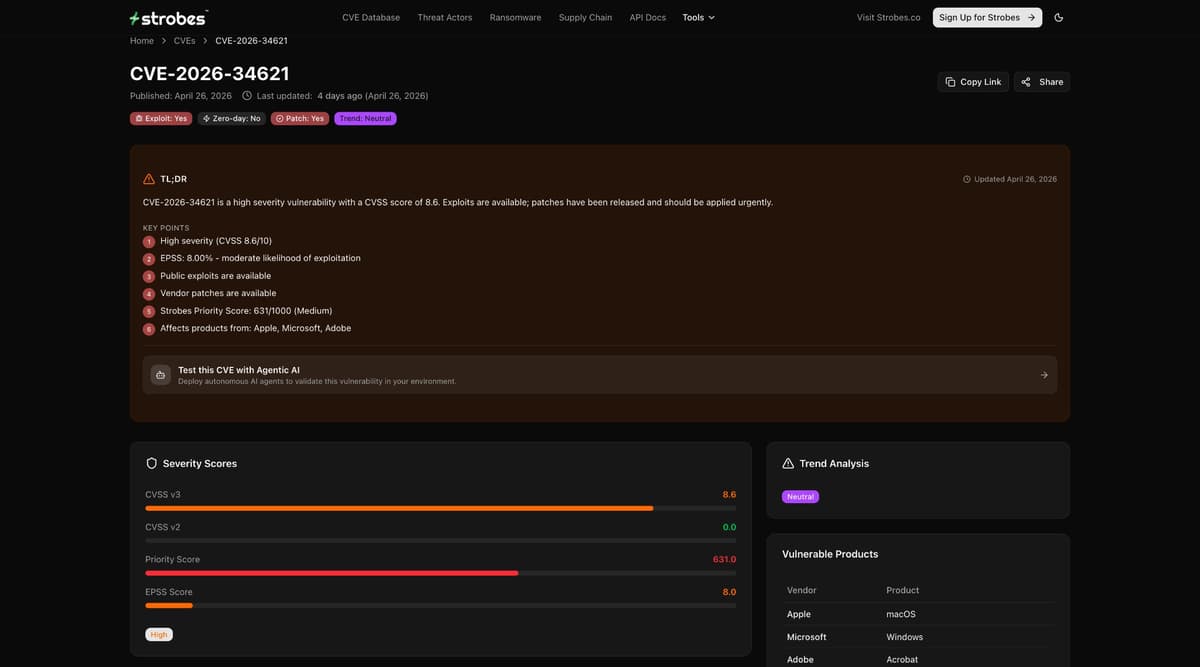Click key point number 6 badge
The height and width of the screenshot is (667, 1200).
(x=149, y=328)
